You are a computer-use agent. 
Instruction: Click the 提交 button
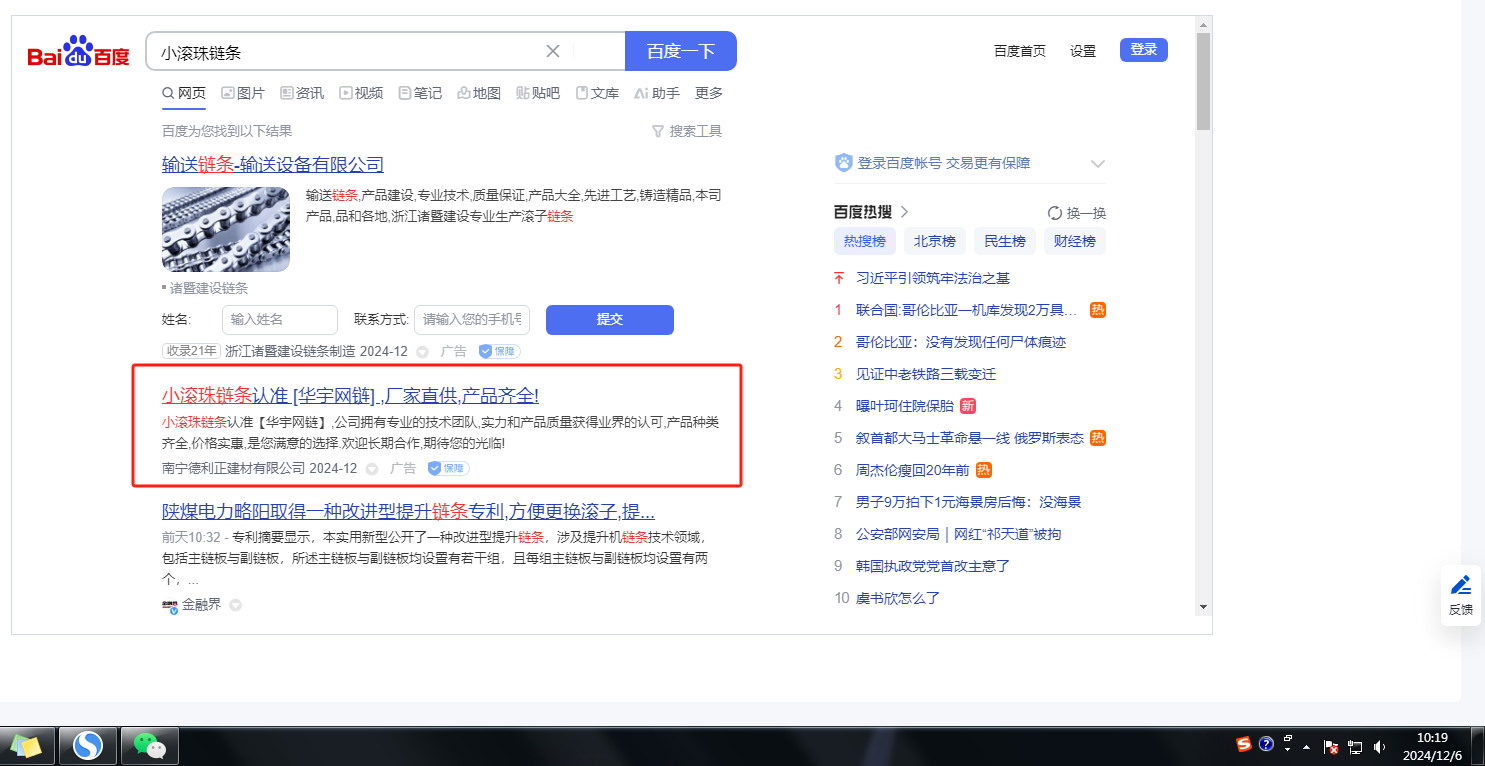coord(610,320)
